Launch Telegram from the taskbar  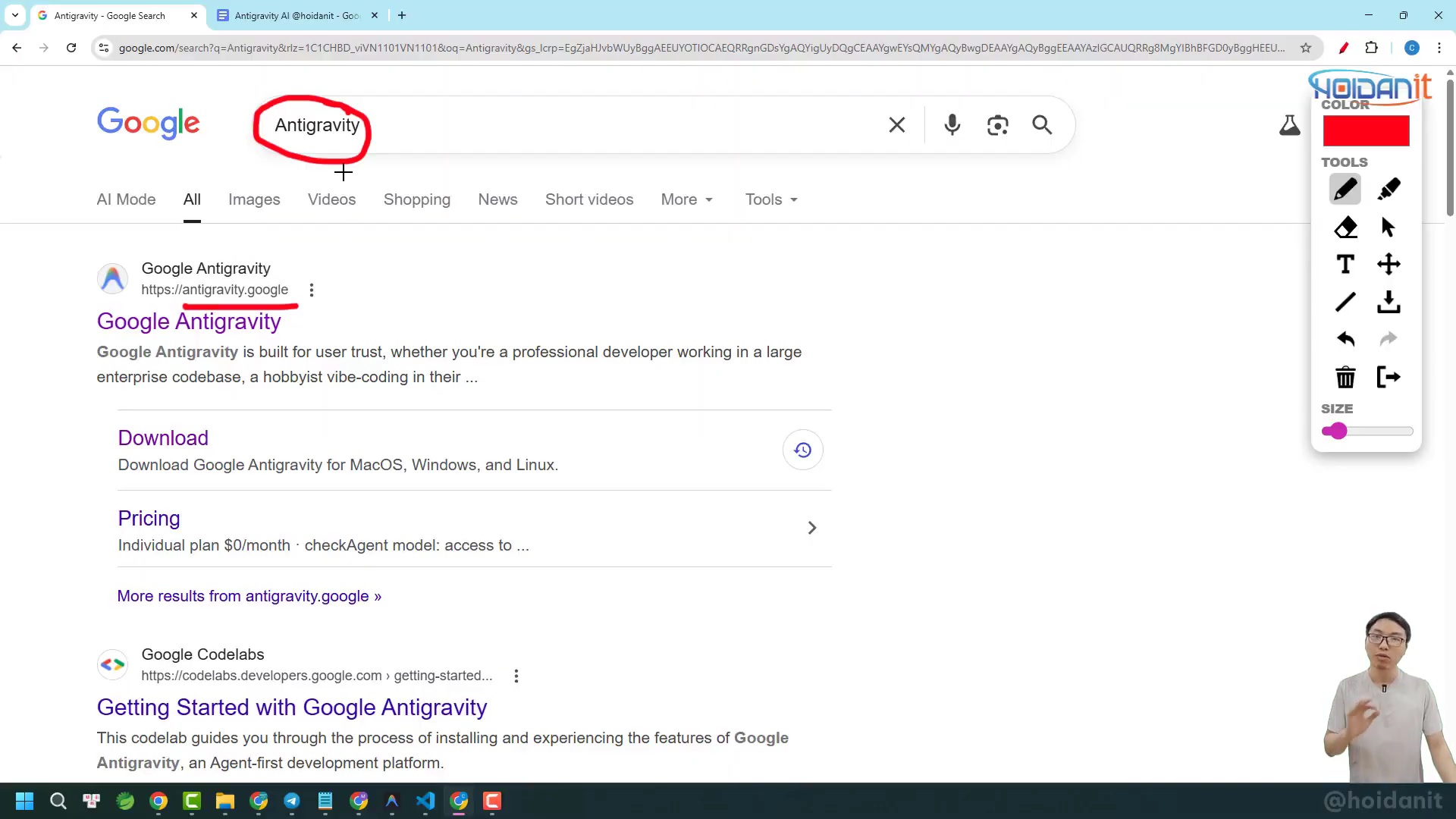coord(292,801)
